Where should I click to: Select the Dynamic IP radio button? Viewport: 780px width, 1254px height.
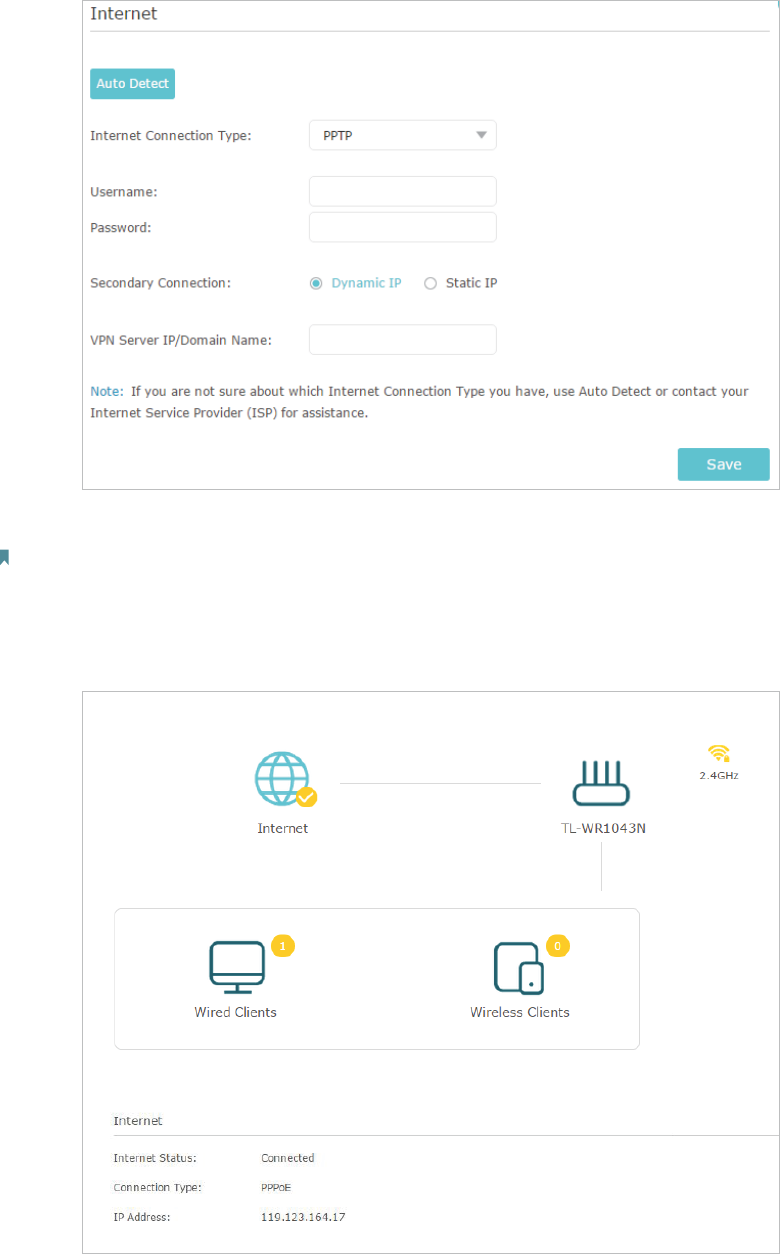point(316,283)
